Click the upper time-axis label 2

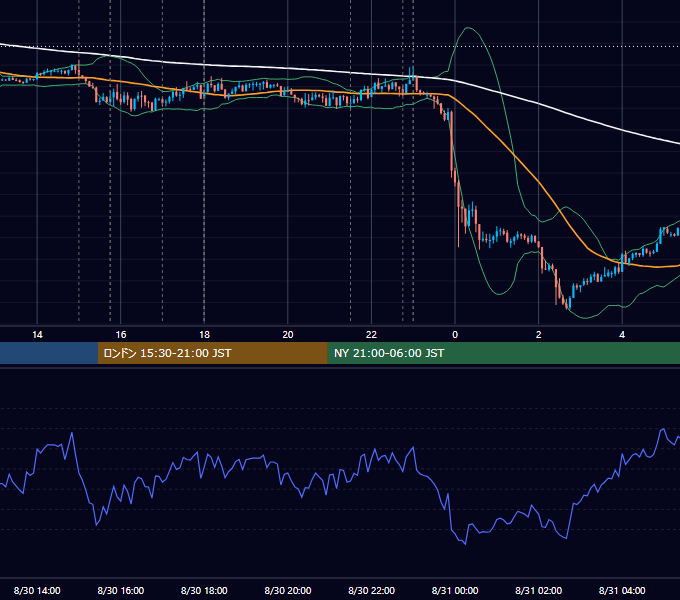click(x=538, y=335)
